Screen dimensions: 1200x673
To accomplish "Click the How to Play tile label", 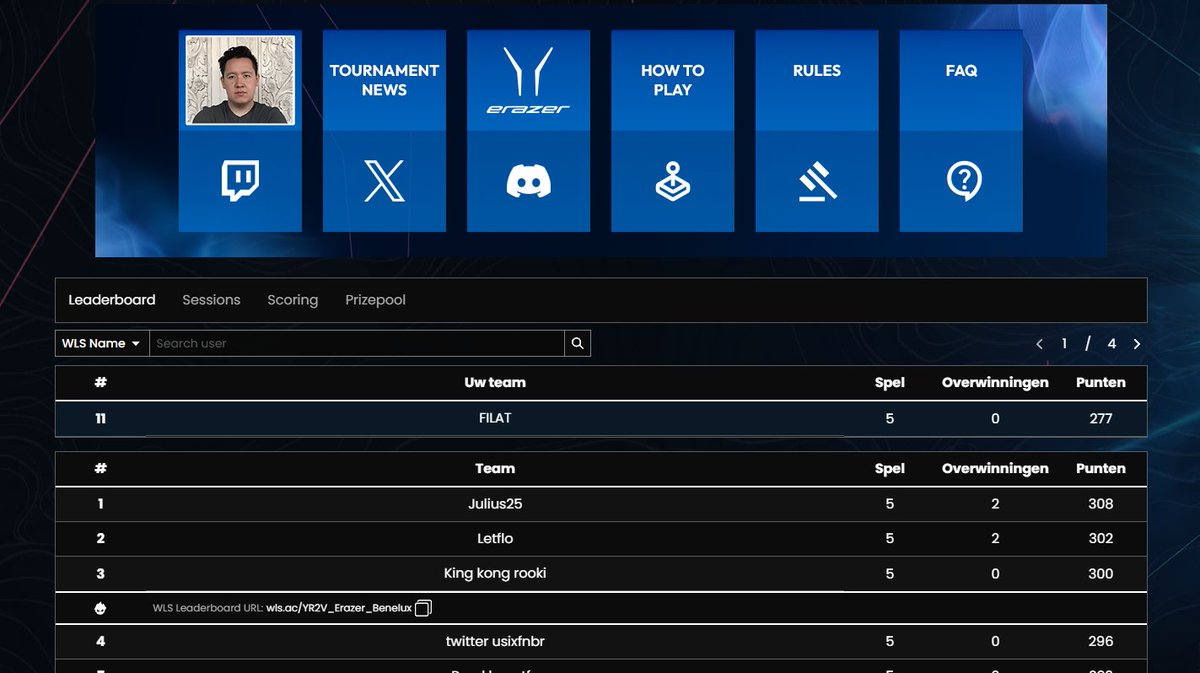I will point(672,80).
